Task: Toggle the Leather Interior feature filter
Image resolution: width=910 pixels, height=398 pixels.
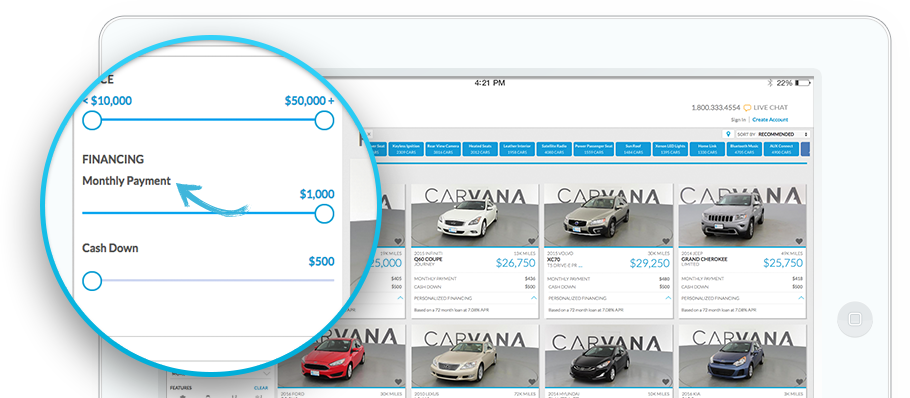Action: pyautogui.click(x=517, y=149)
